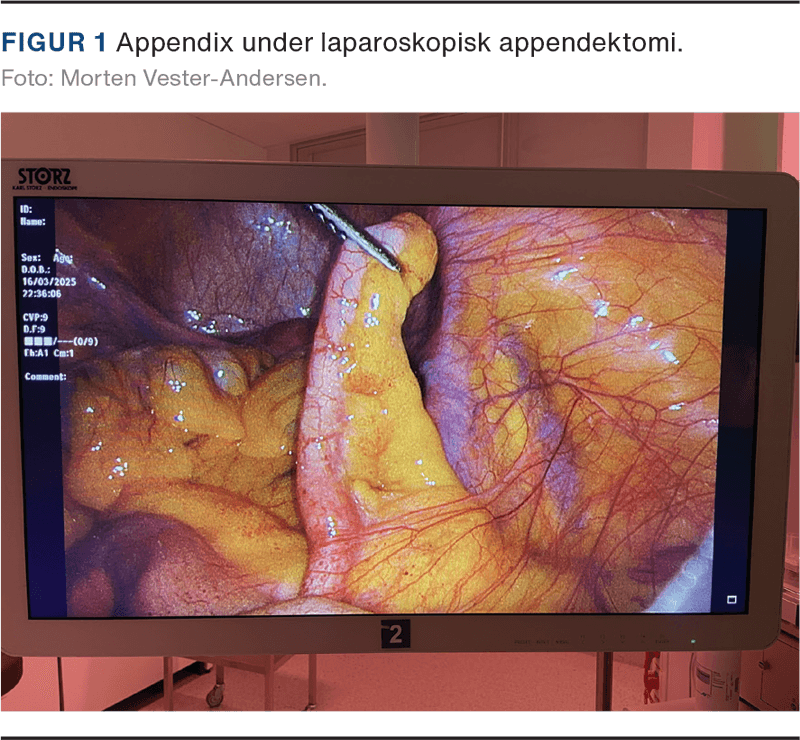Image resolution: width=800 pixels, height=740 pixels.
Task: Click the Age field label
Action: [63, 256]
